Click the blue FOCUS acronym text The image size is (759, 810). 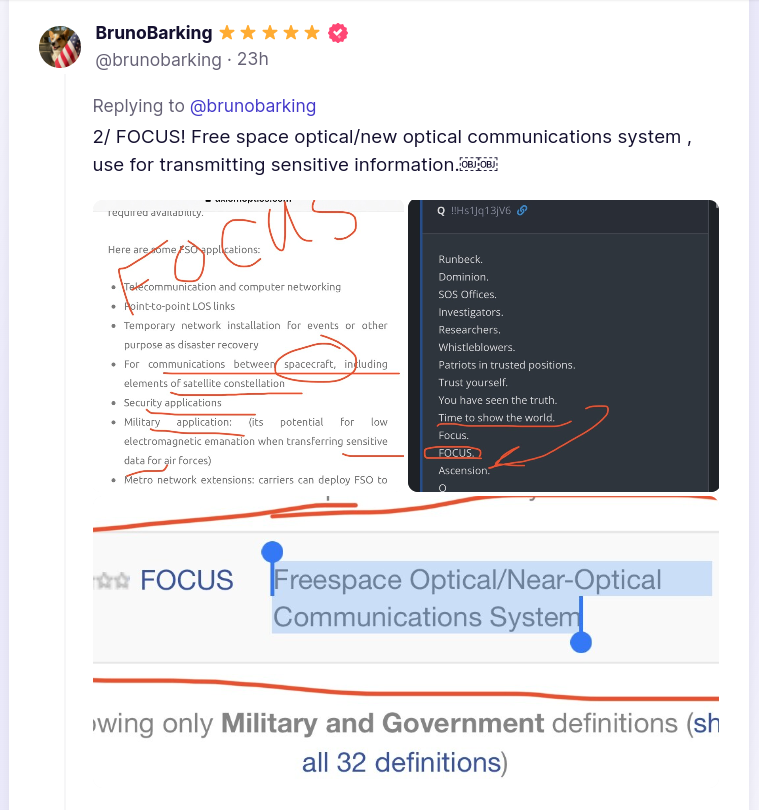(187, 580)
